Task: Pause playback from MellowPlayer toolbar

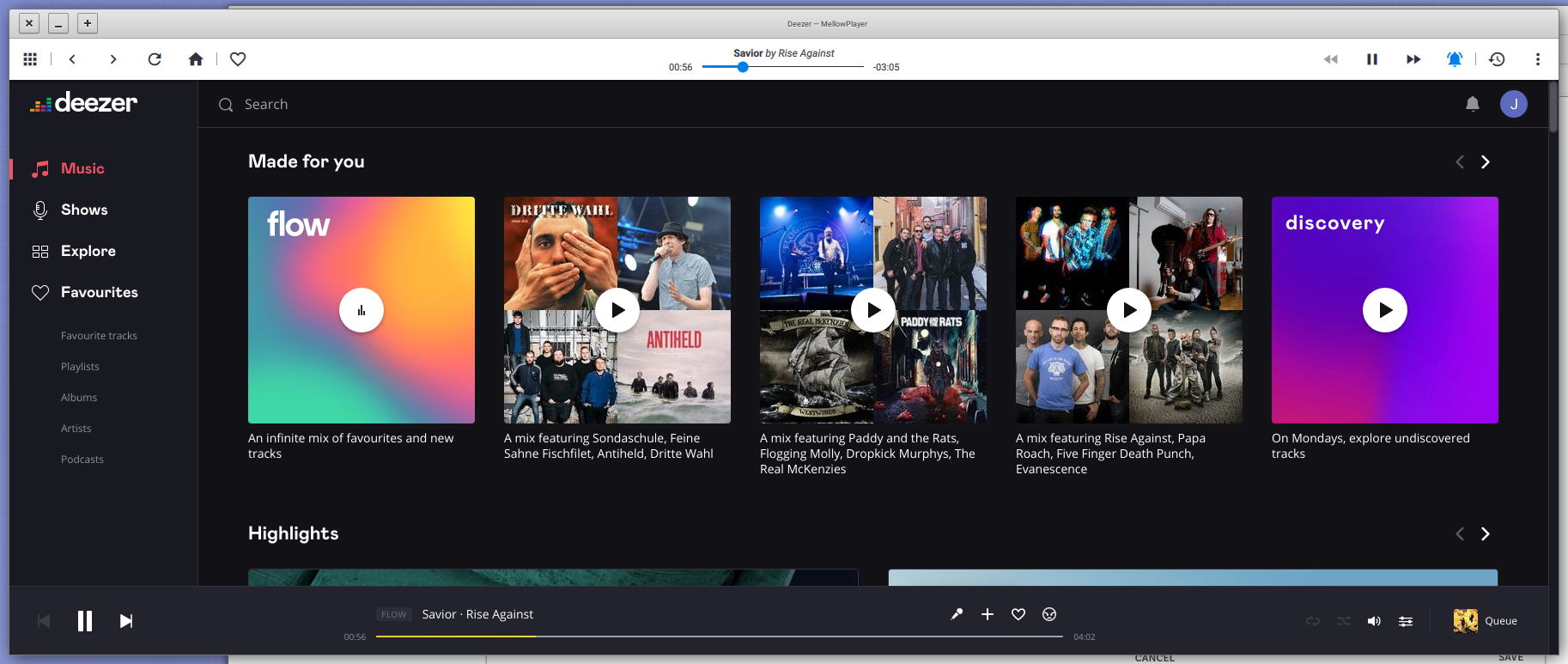Action: 1372,59
